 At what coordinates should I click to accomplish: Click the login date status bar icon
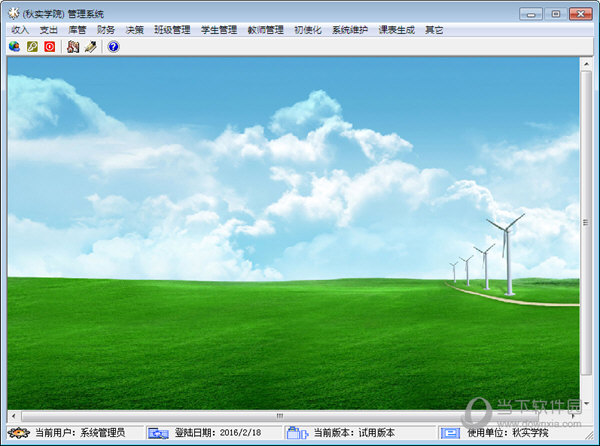159,433
